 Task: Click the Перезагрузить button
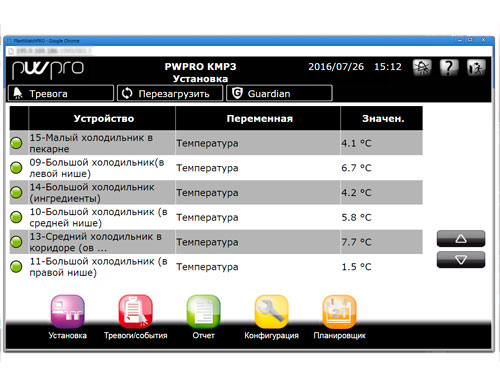pos(170,93)
